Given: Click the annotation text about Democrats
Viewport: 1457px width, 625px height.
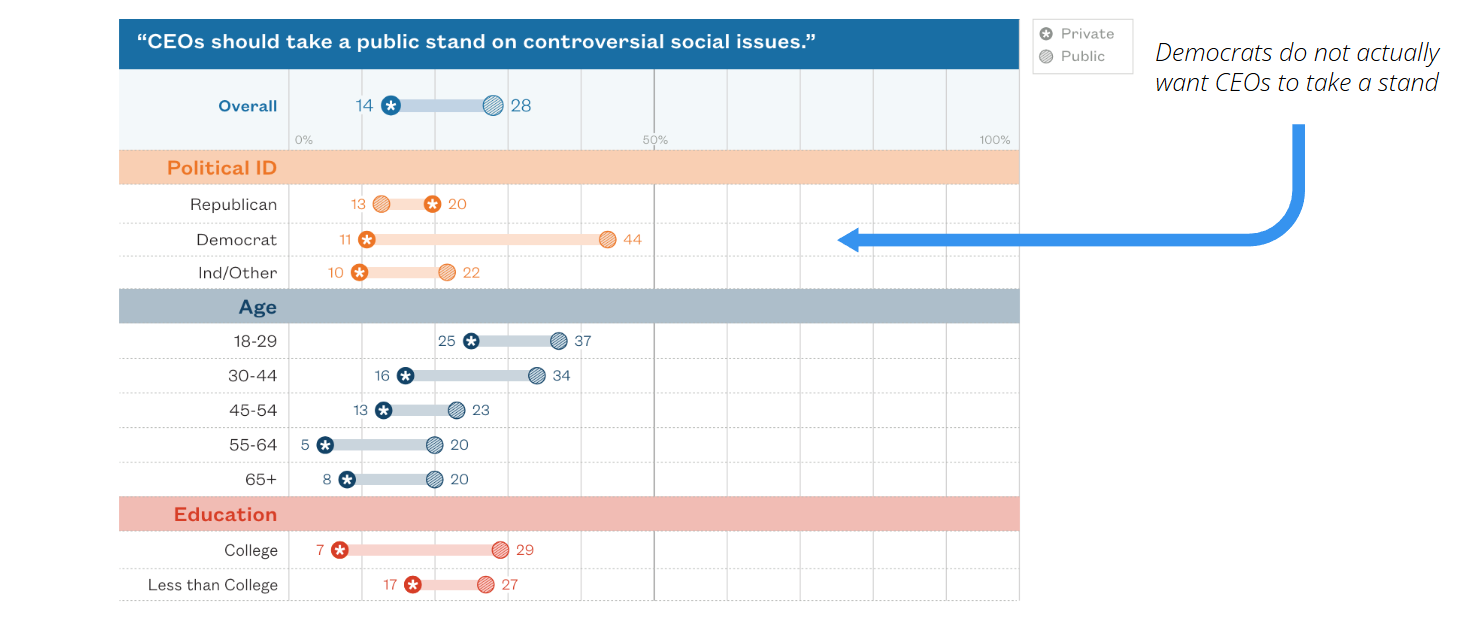Looking at the screenshot, I should (x=1296, y=67).
